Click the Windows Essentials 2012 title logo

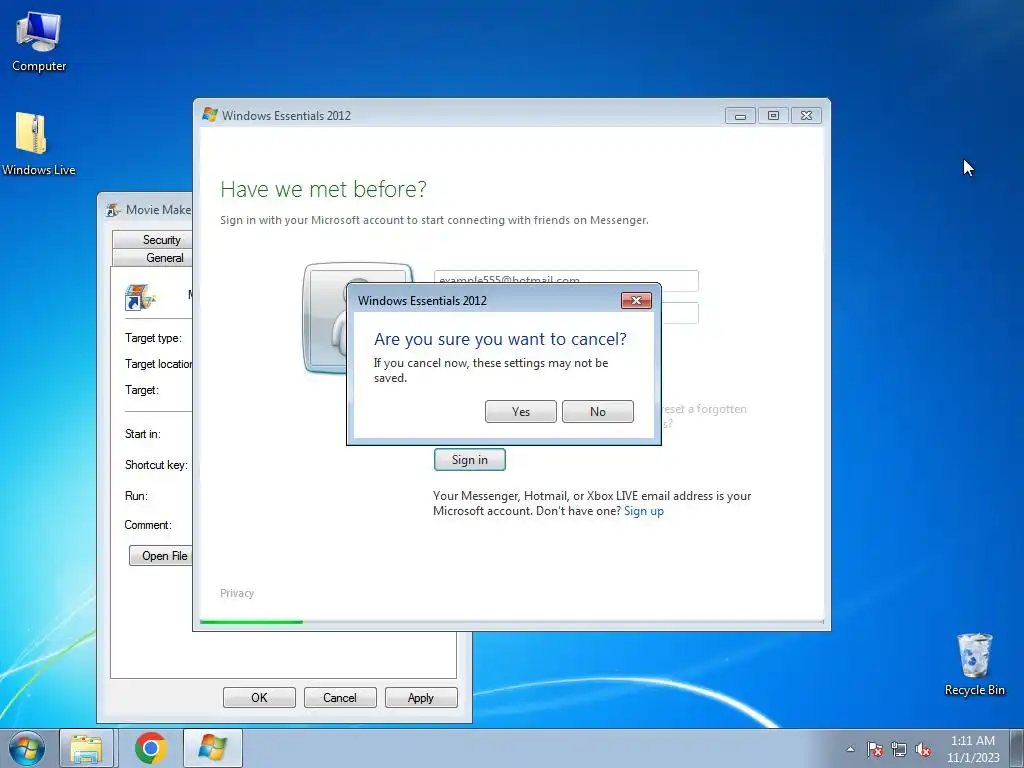(x=210, y=115)
